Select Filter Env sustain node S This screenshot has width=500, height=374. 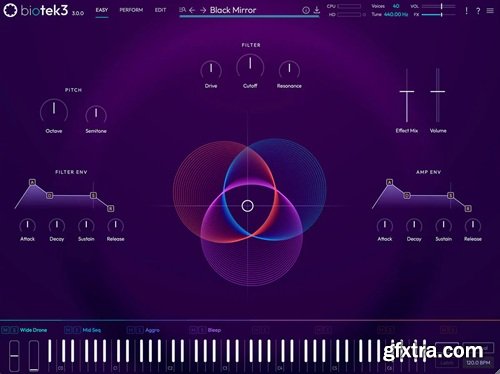(94, 195)
